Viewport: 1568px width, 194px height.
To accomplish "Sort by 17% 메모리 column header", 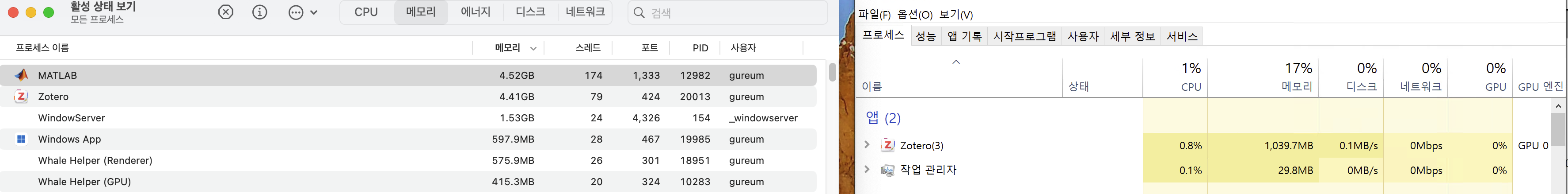I will (1264, 78).
